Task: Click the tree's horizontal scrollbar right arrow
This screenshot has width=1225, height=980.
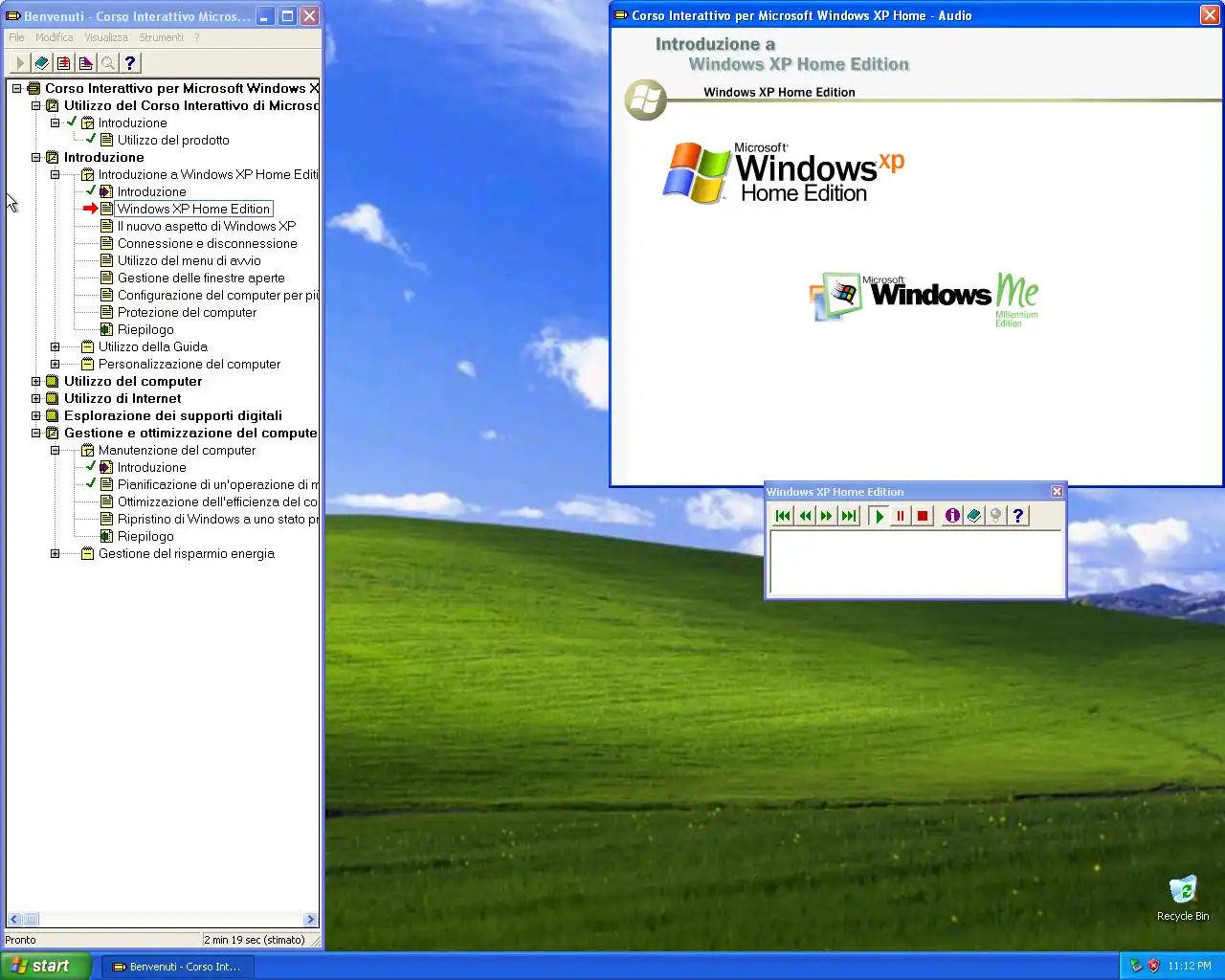Action: tap(310, 920)
